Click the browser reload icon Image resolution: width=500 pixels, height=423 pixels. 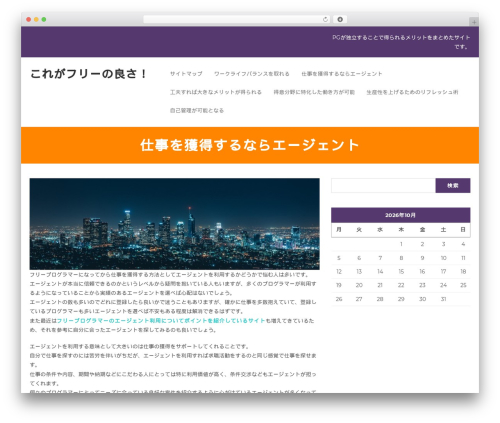click(x=325, y=20)
